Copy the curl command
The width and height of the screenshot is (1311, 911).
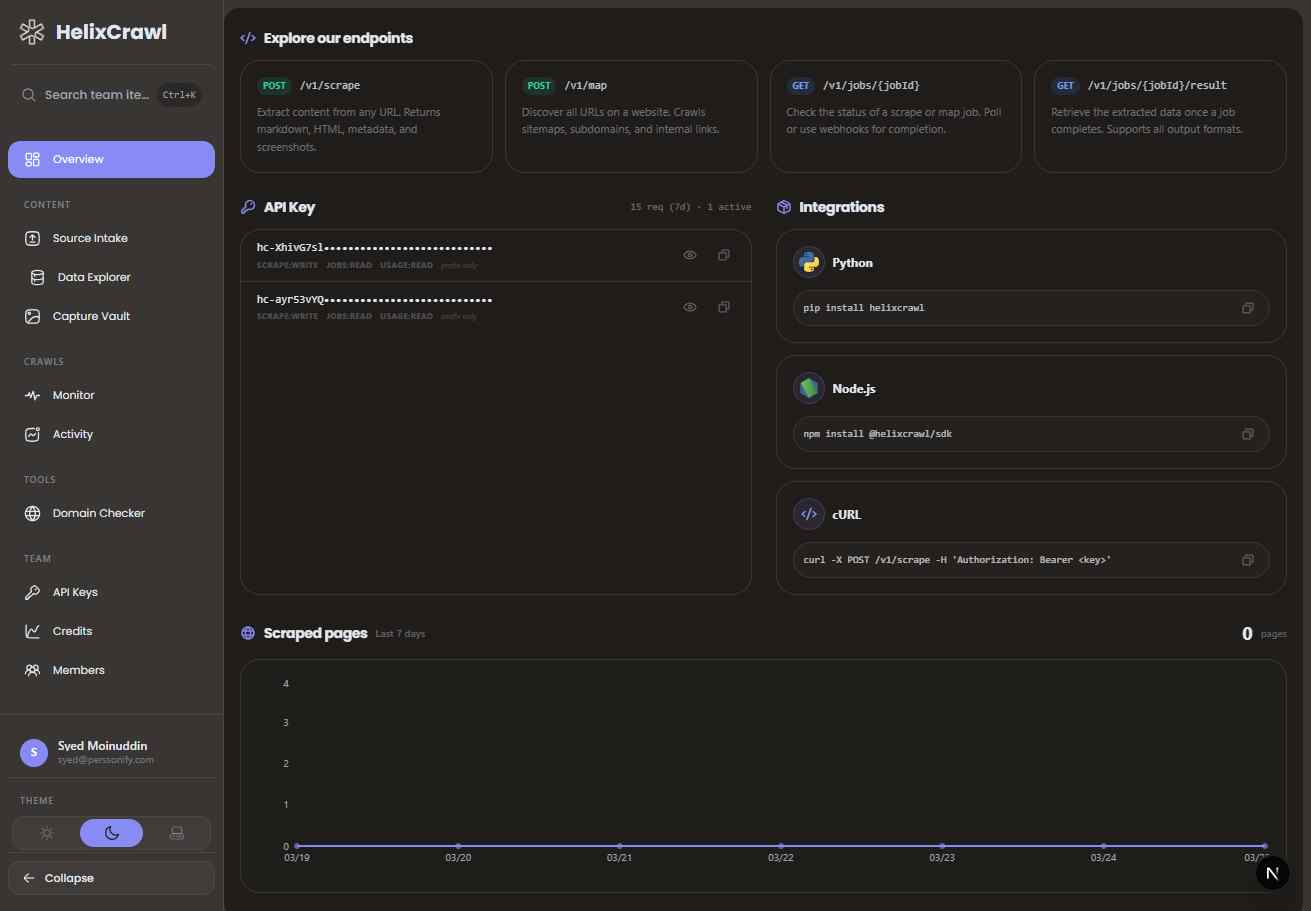coord(1248,560)
